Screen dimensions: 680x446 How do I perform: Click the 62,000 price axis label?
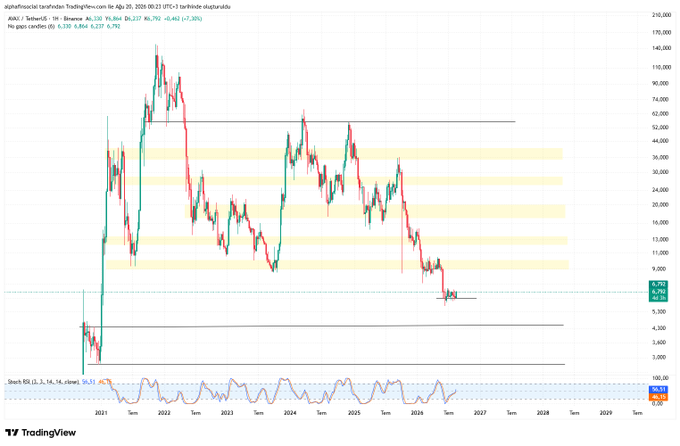tap(660, 114)
